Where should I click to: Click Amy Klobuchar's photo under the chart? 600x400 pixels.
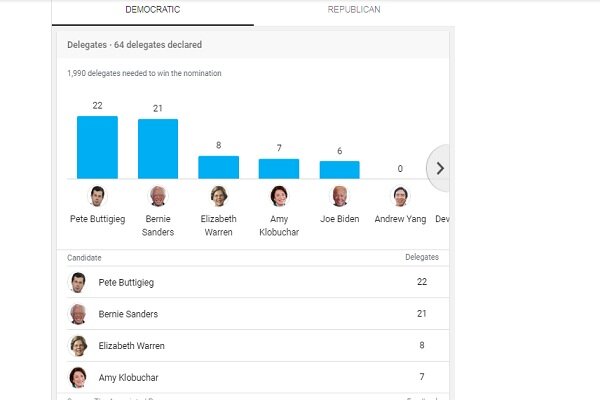coord(279,196)
